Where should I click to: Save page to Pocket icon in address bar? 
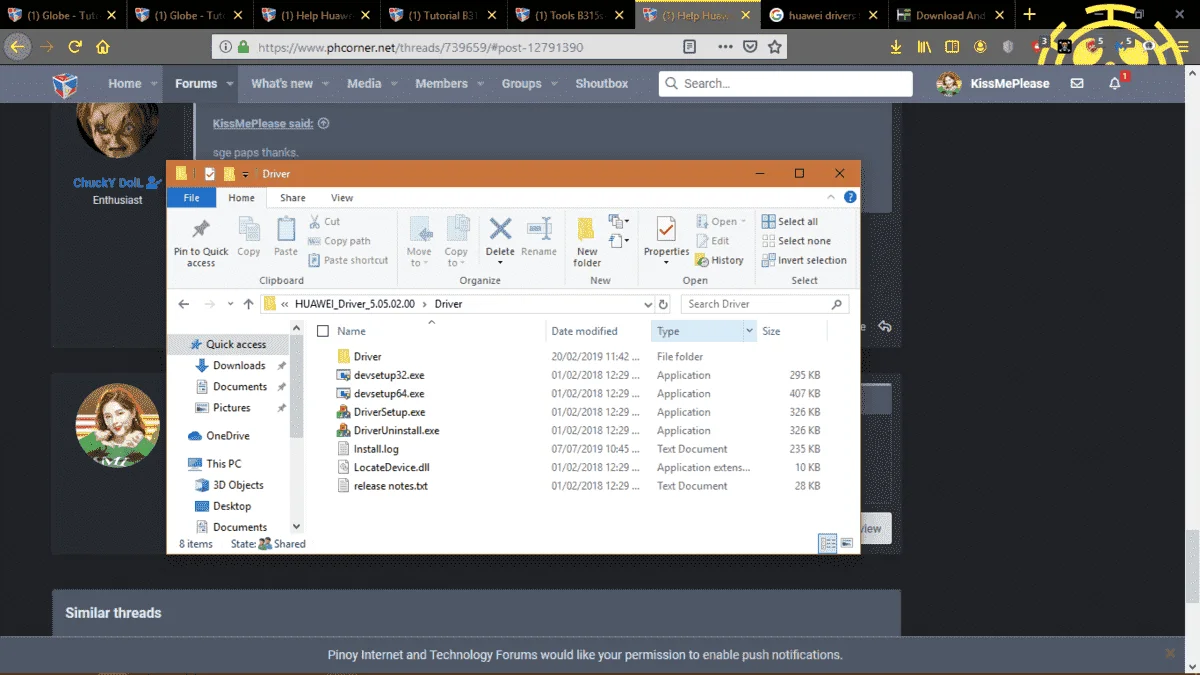coord(750,47)
